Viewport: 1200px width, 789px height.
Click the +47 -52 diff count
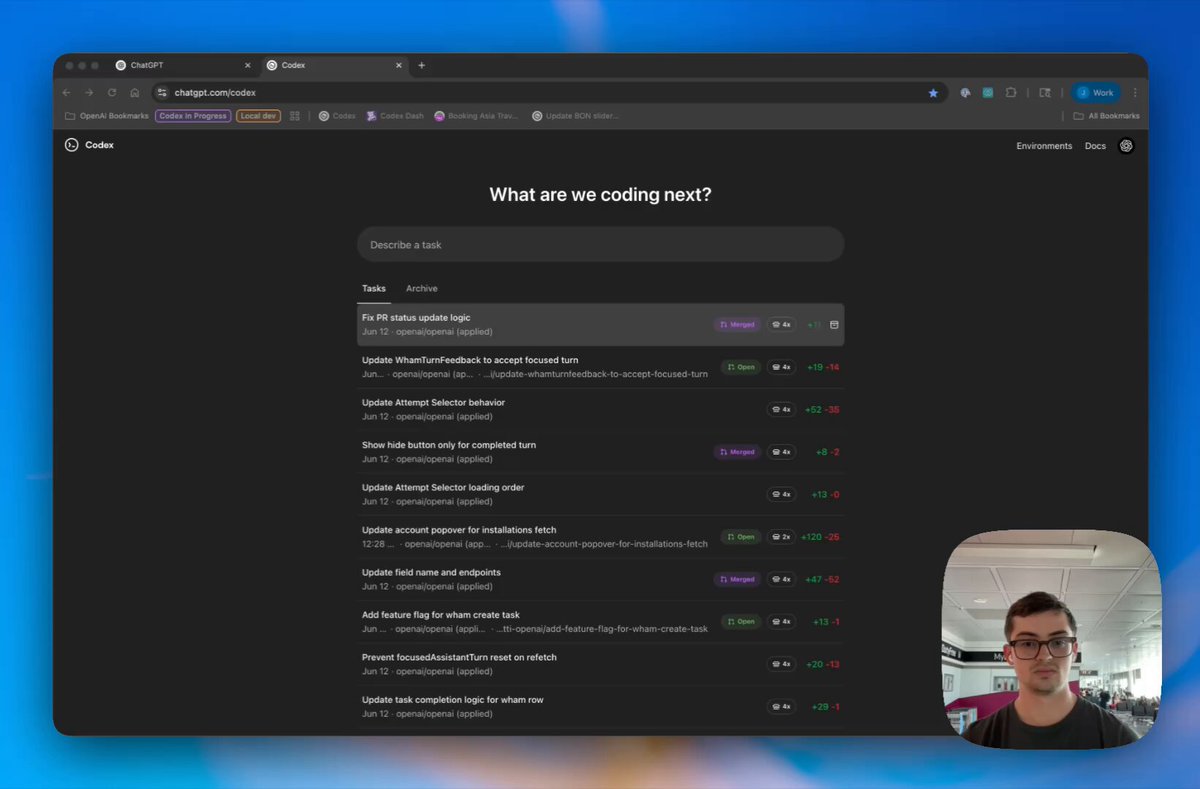coord(822,579)
